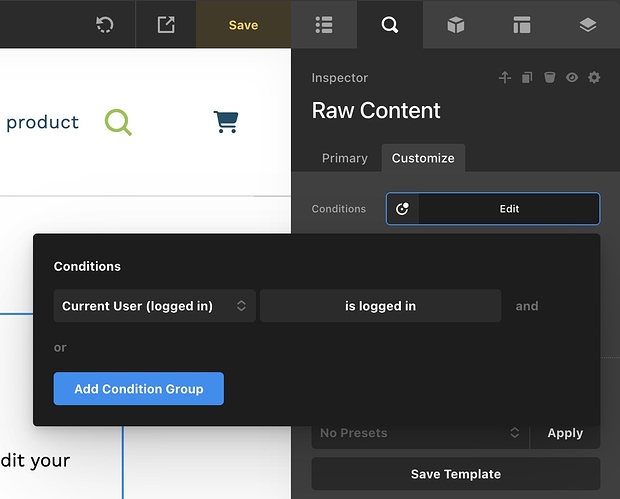Click the 'is logged in' condition selector
Screen dimensions: 620x499
coord(380,306)
